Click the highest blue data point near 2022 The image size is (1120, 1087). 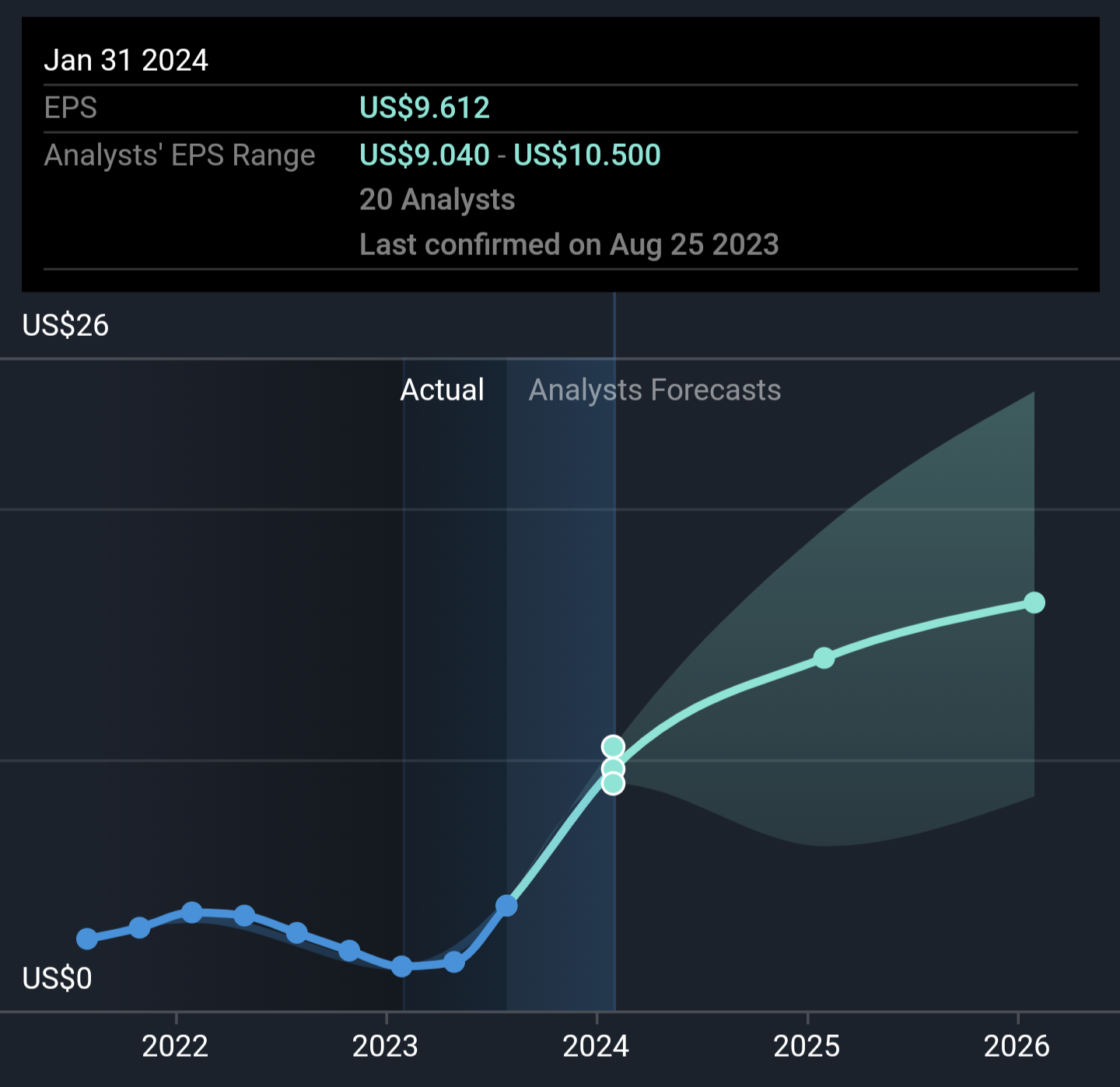click(191, 913)
